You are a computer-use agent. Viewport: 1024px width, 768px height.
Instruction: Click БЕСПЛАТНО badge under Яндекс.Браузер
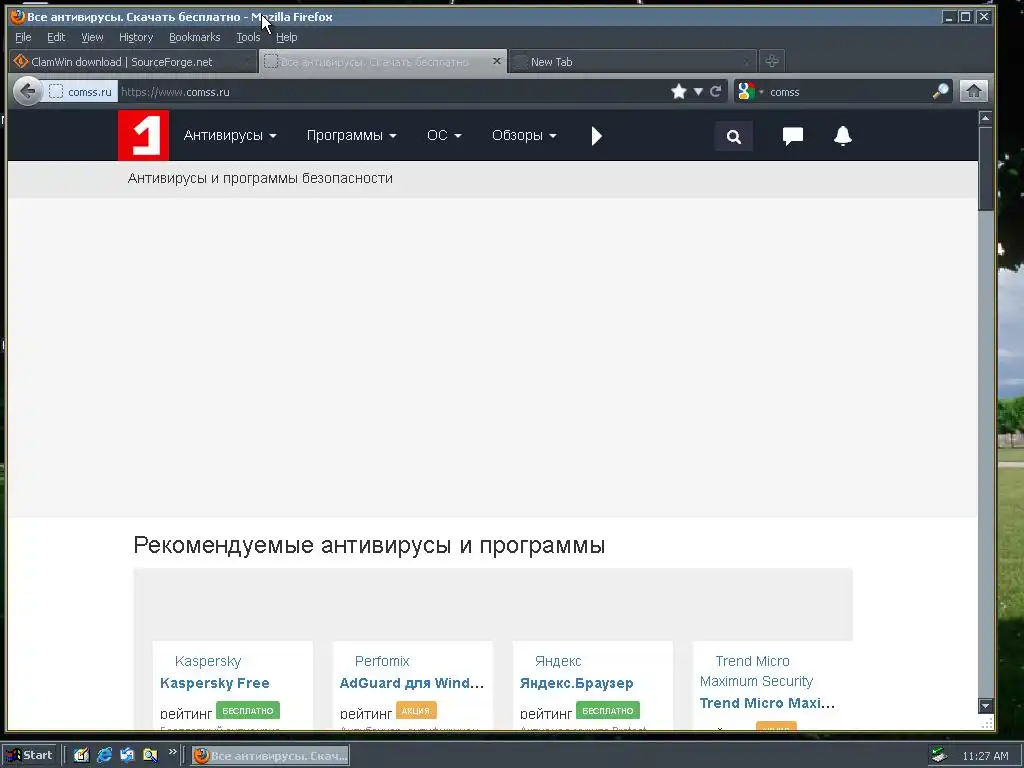point(607,711)
